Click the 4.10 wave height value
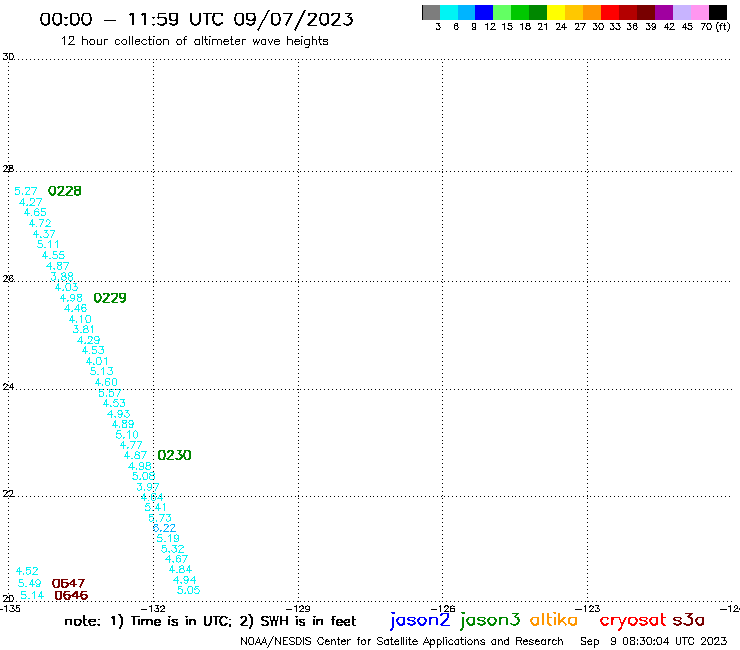This screenshot has height=650, width=740. pos(80,319)
